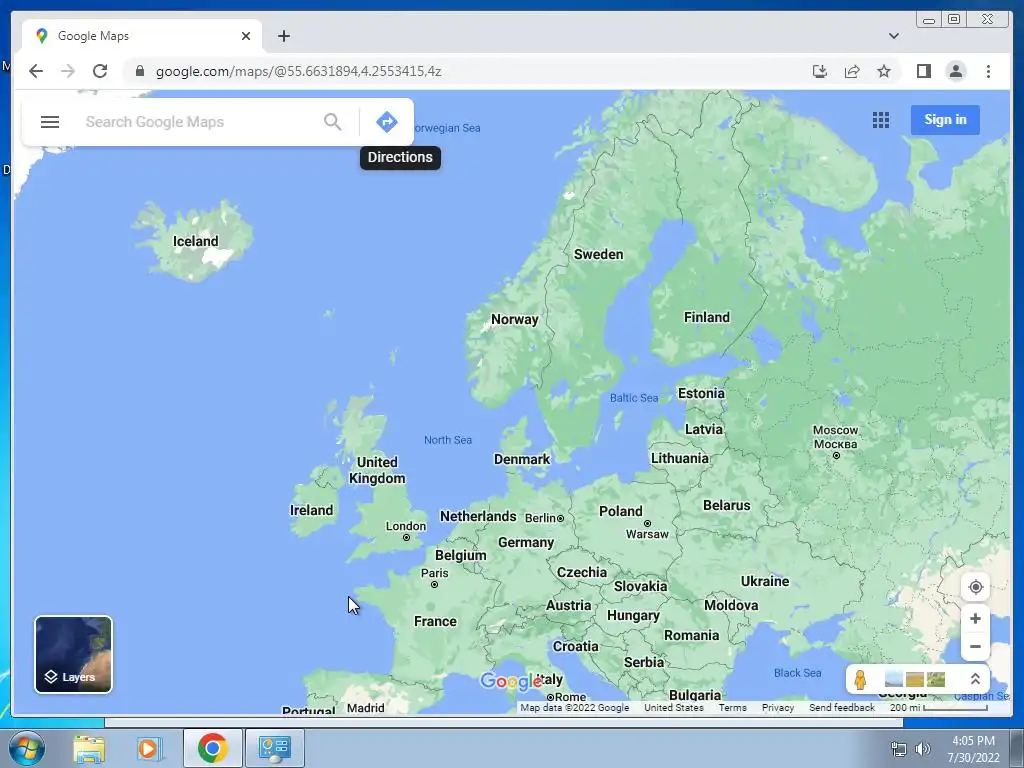Open the Chrome profile avatar

tap(955, 71)
